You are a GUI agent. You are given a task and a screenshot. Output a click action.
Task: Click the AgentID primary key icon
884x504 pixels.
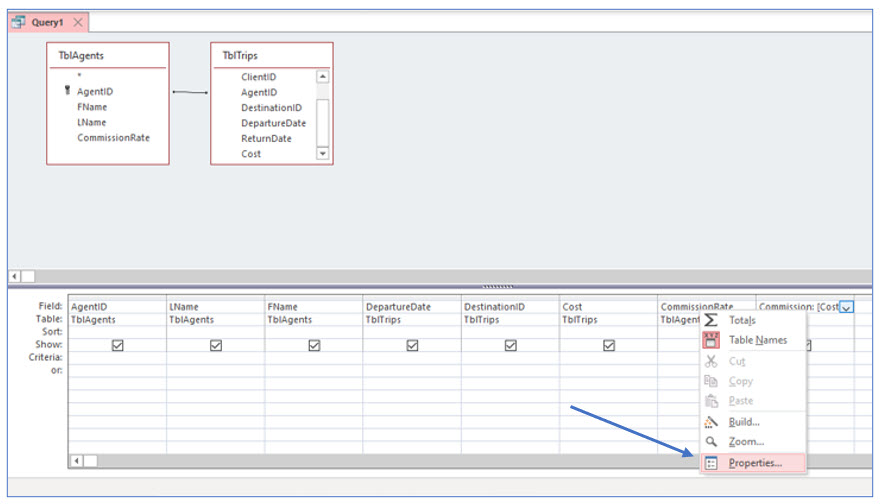click(67, 90)
